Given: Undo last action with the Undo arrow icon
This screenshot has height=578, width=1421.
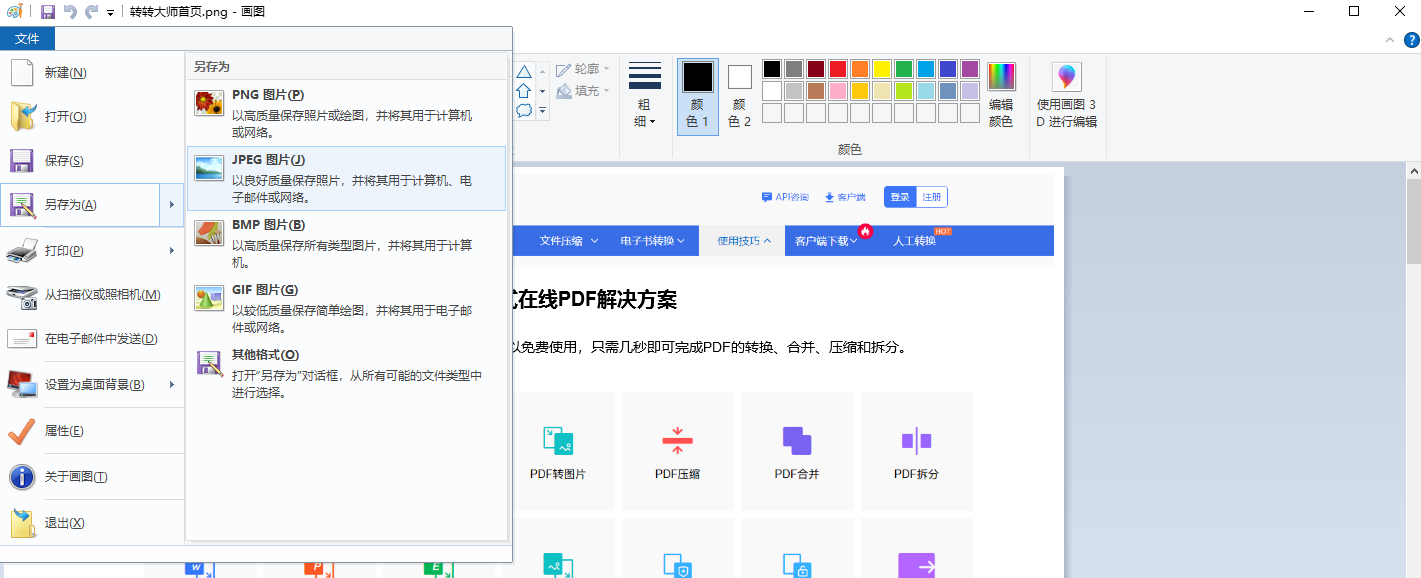Looking at the screenshot, I should tap(69, 11).
